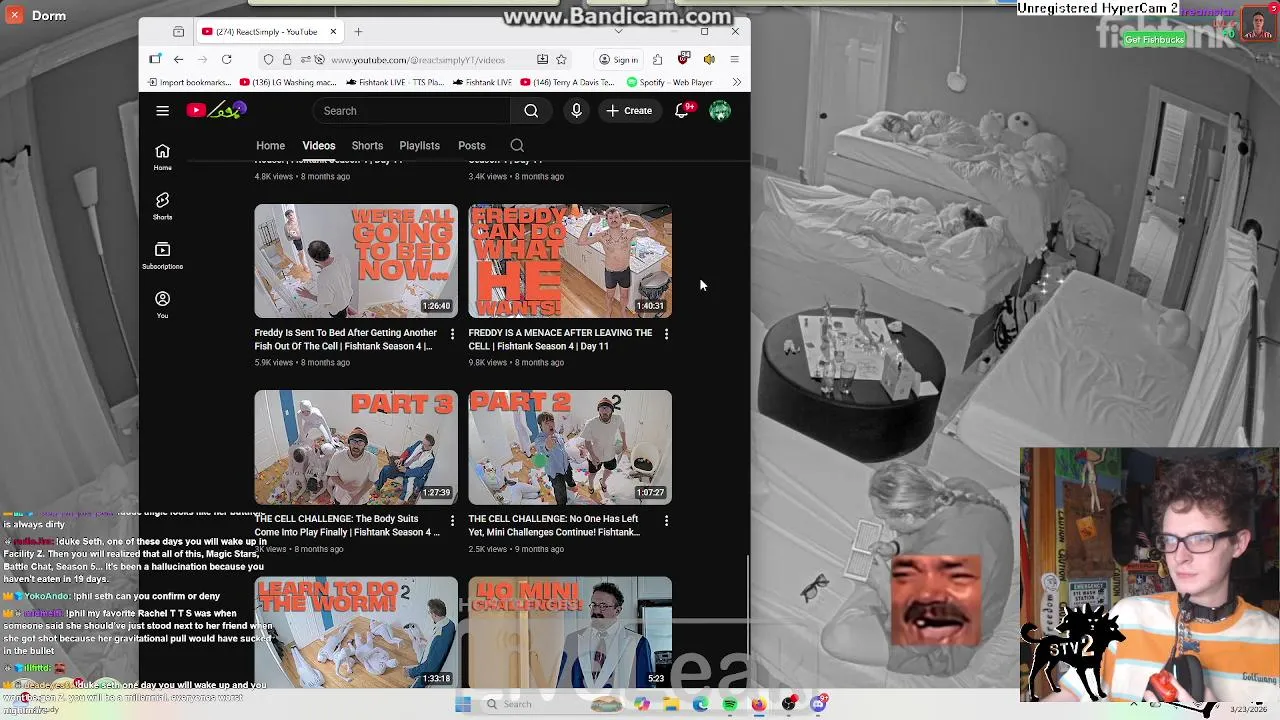Open the list-all-tabs dropdown arrow
This screenshot has height=720, width=1280.
[618, 32]
